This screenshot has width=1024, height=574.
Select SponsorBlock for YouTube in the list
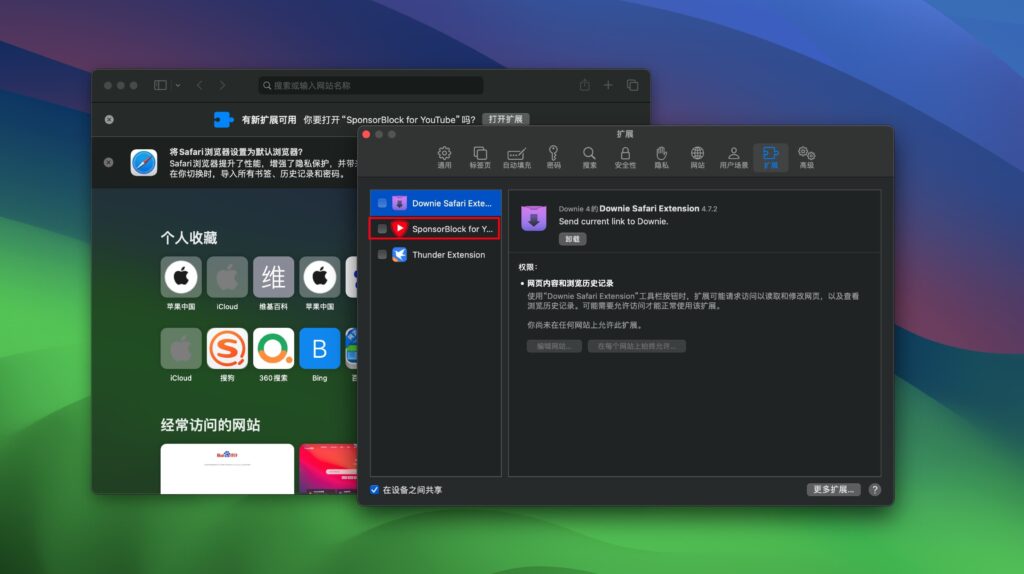coord(436,229)
